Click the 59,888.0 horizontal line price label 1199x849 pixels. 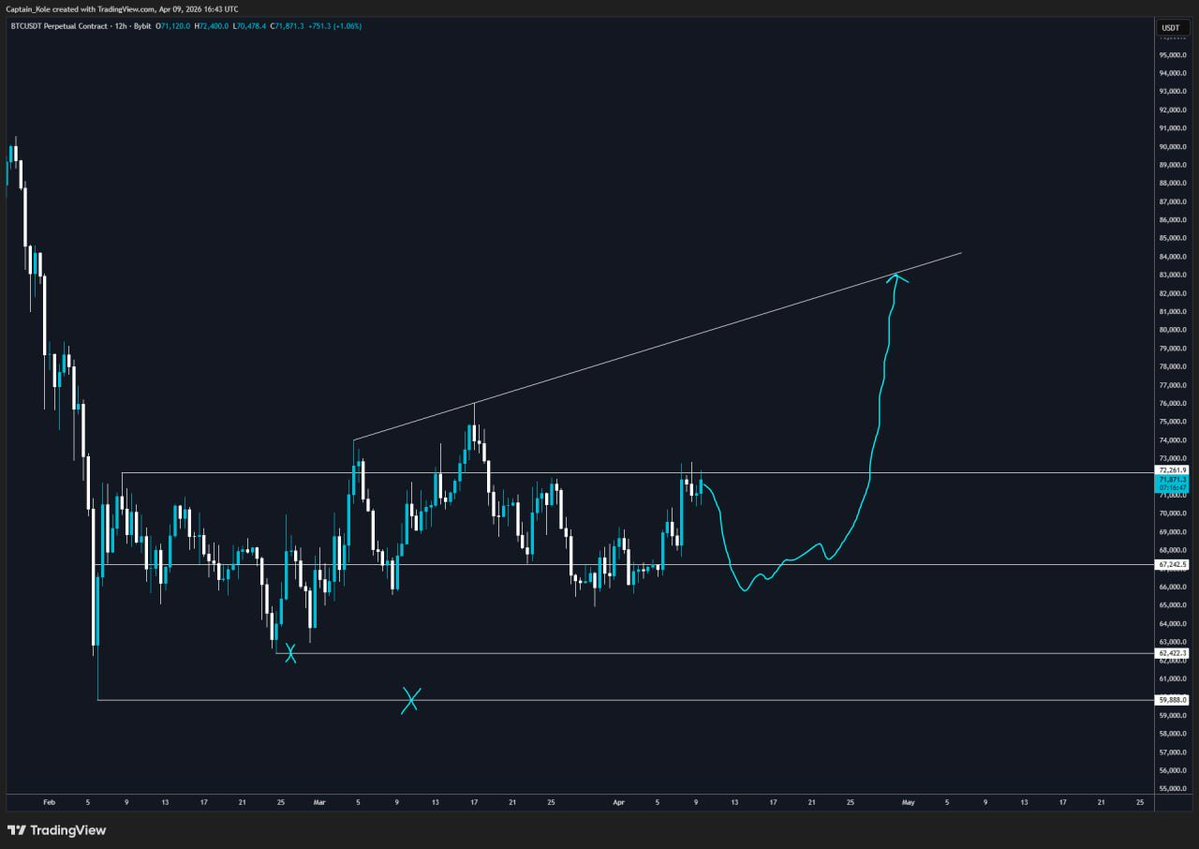(1172, 700)
